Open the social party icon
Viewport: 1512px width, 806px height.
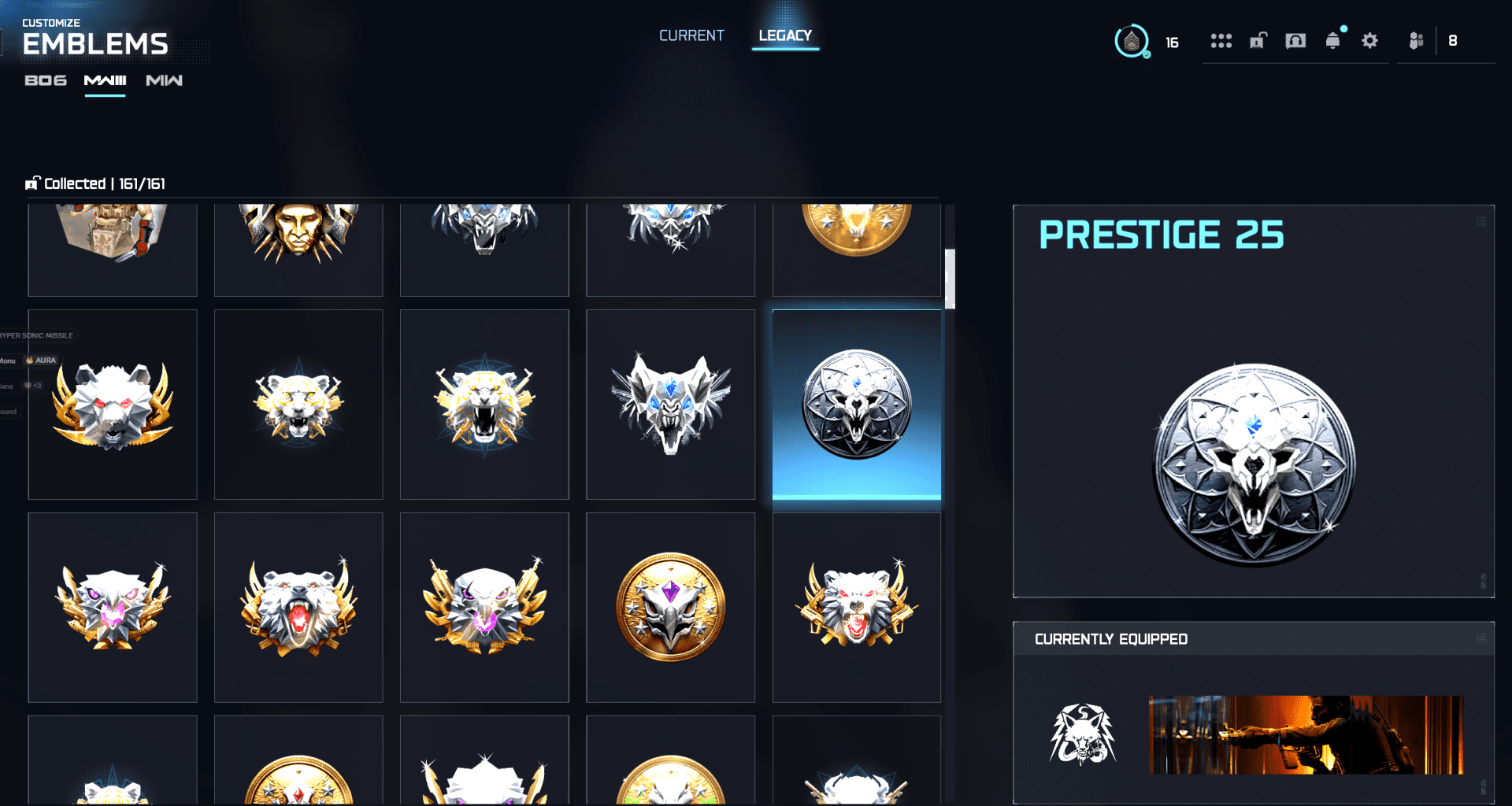click(x=1416, y=41)
